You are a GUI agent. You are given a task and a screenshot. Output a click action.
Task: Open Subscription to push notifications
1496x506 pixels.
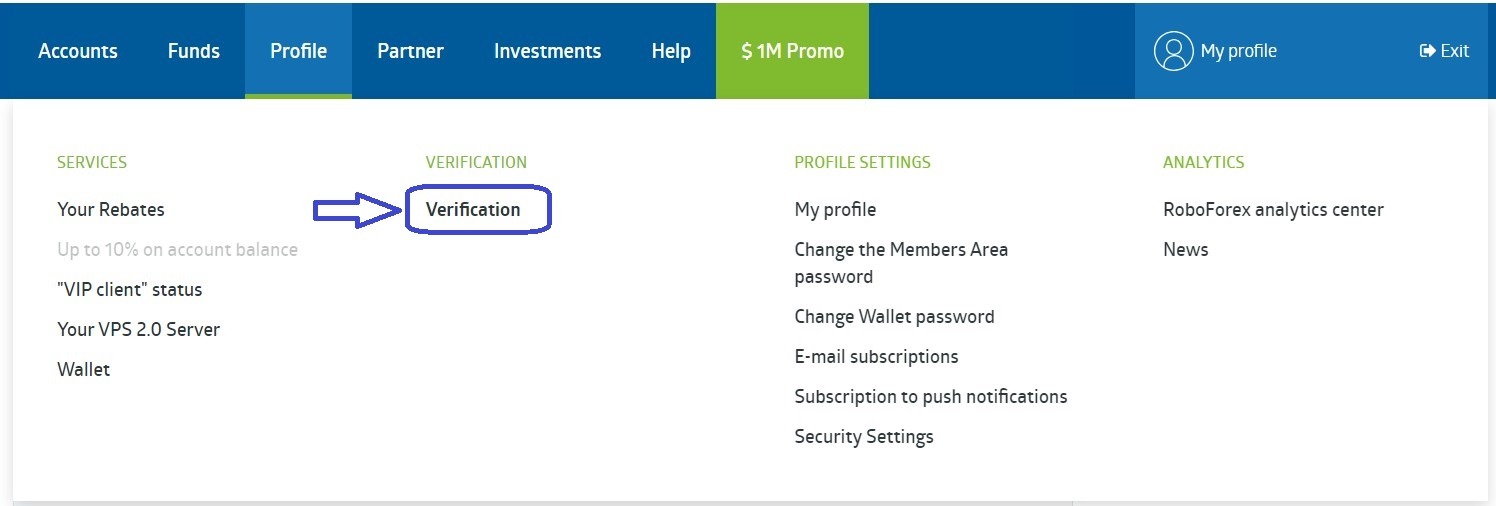[x=931, y=397]
